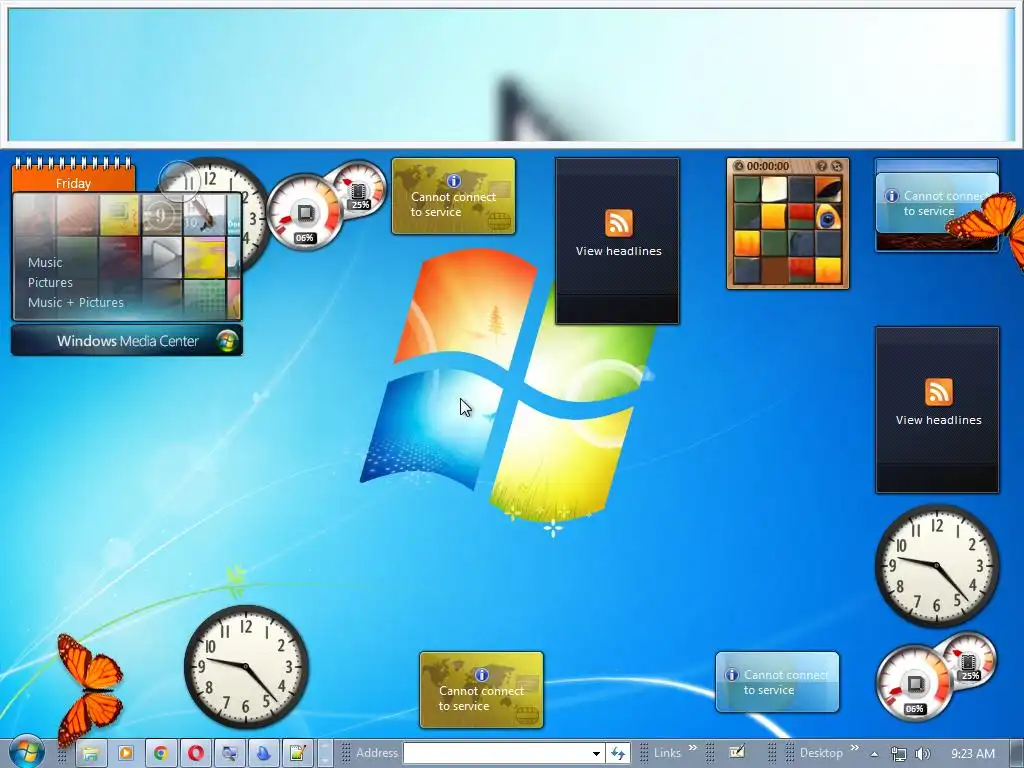Click the Friday calendar gadget
This screenshot has width=1024, height=768.
coord(73,175)
